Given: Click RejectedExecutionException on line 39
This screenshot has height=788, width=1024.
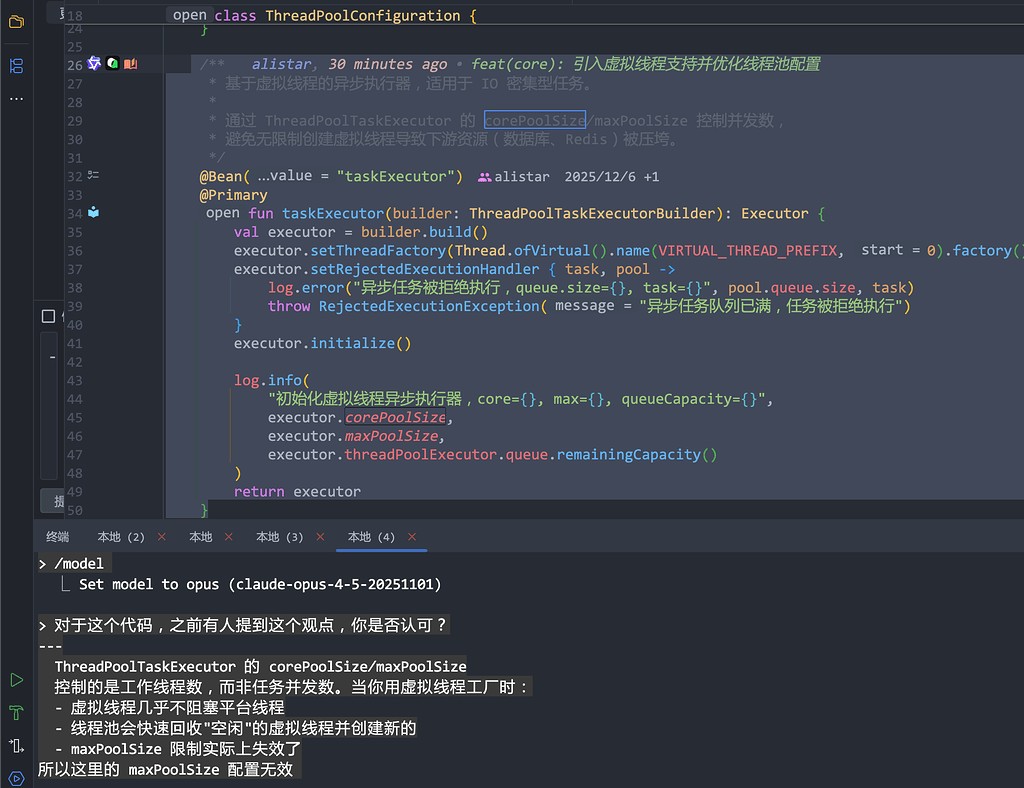Looking at the screenshot, I should 429,306.
